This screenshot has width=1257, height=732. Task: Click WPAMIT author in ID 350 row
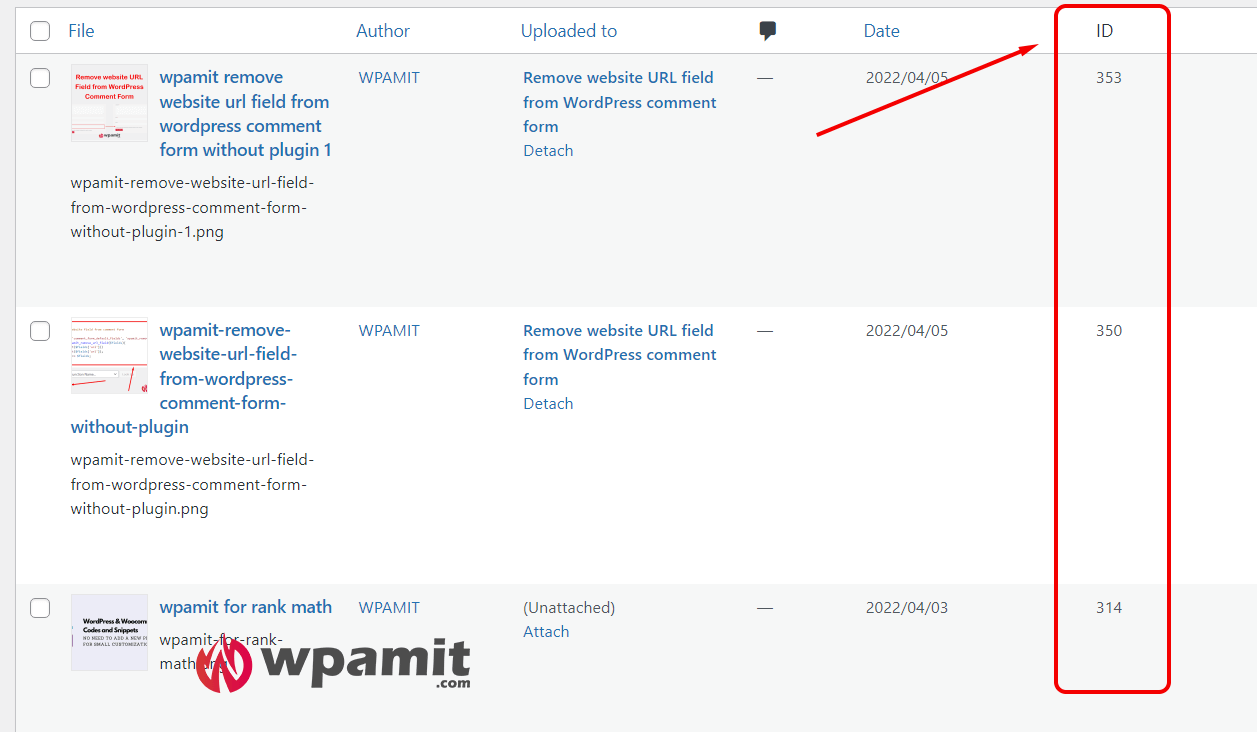click(x=389, y=331)
